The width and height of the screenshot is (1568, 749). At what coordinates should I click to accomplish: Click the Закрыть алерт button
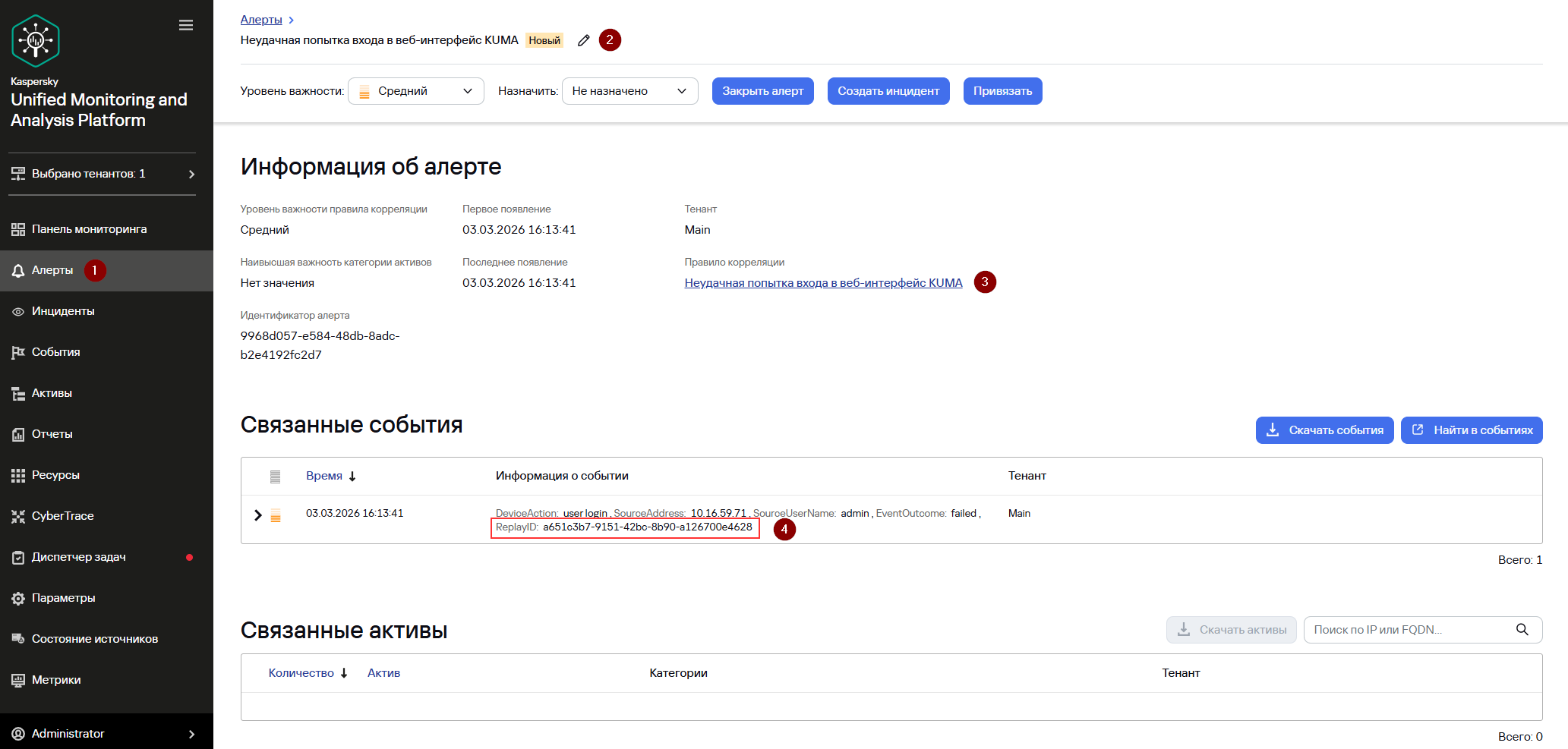pos(762,91)
